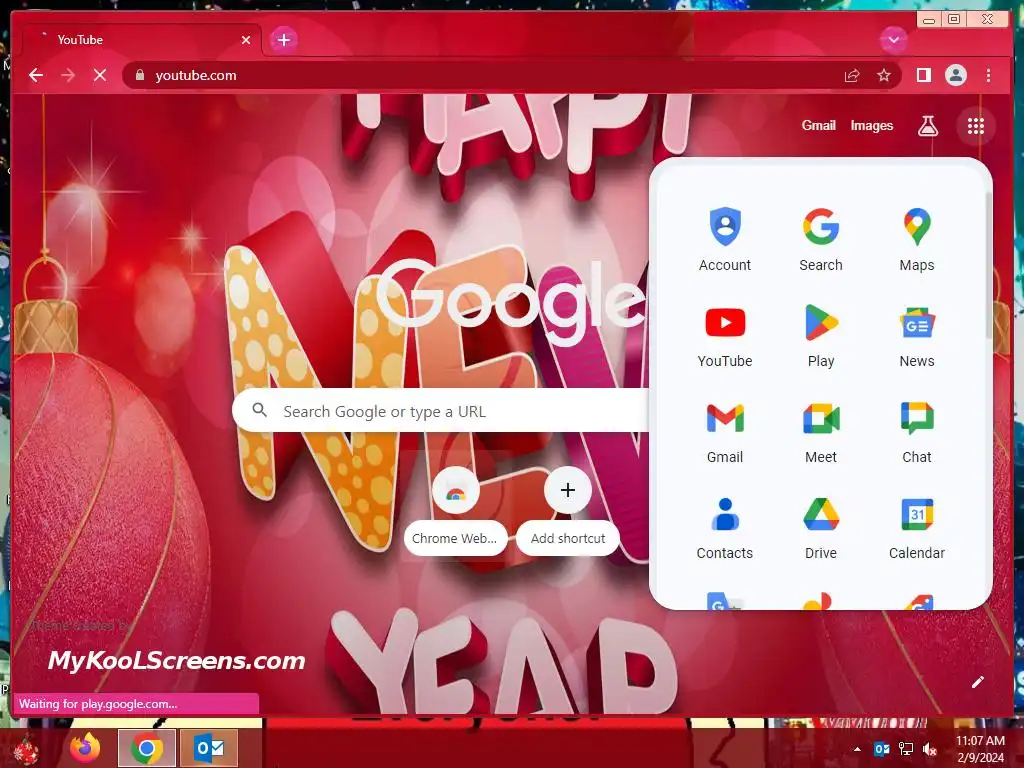Screen dimensions: 1024x768
Task: Share this page via address bar icon
Action: point(852,76)
